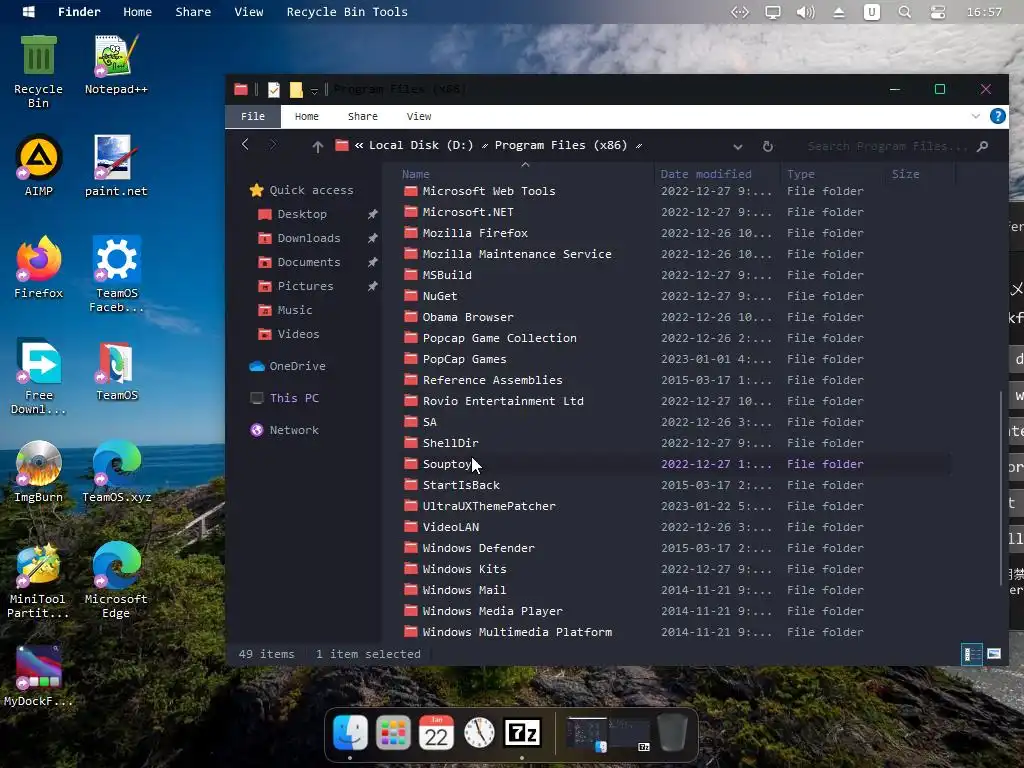
Task: Select OneDrive in navigation pane
Action: click(287, 366)
